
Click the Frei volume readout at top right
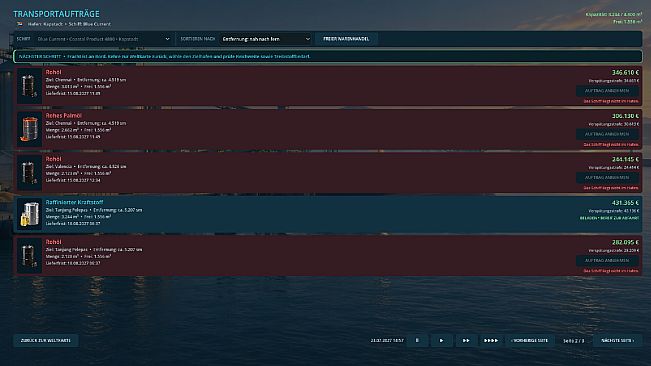627,22
